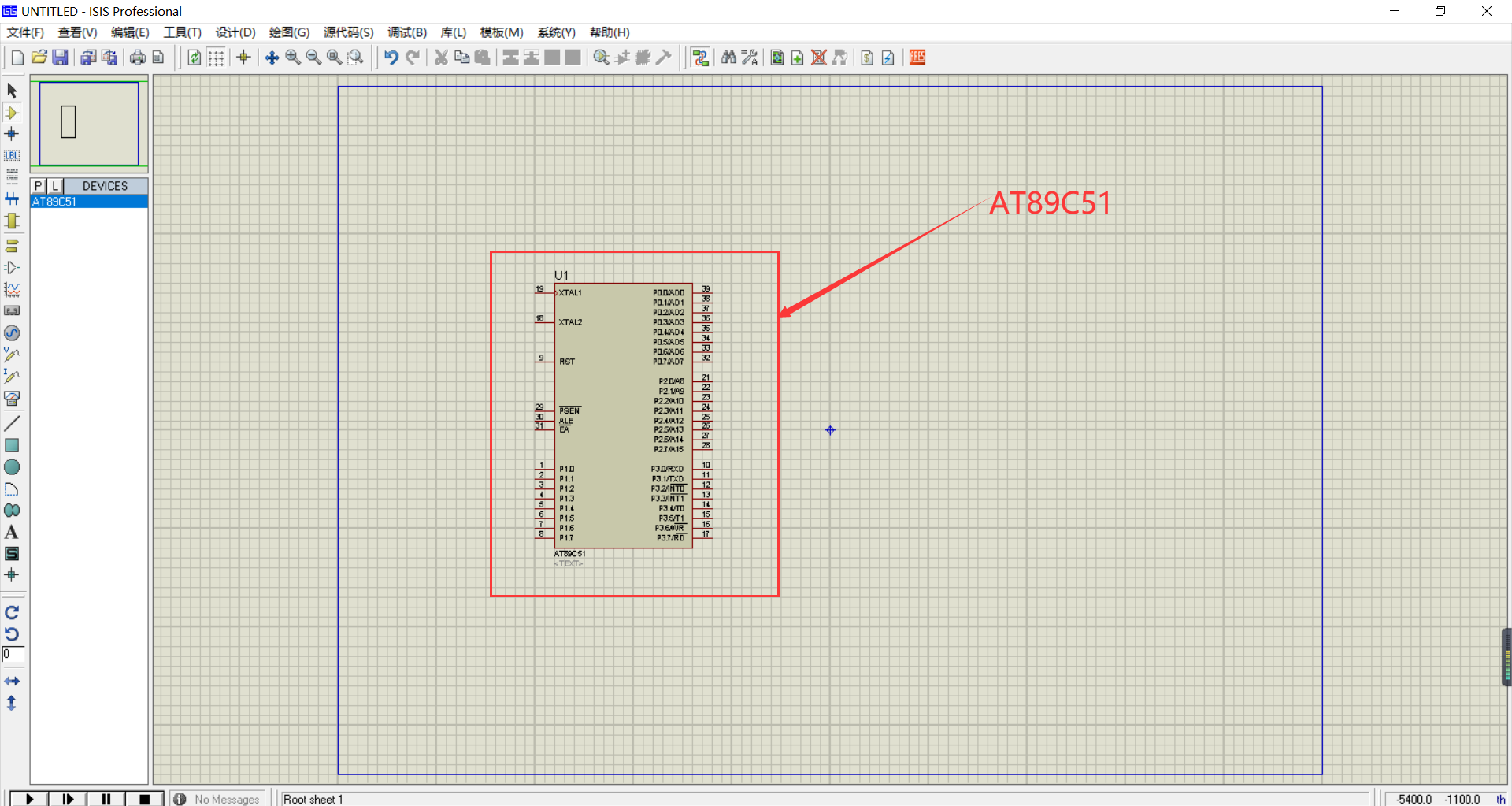
Task: Click the Redraw Display refresh icon
Action: click(x=194, y=58)
